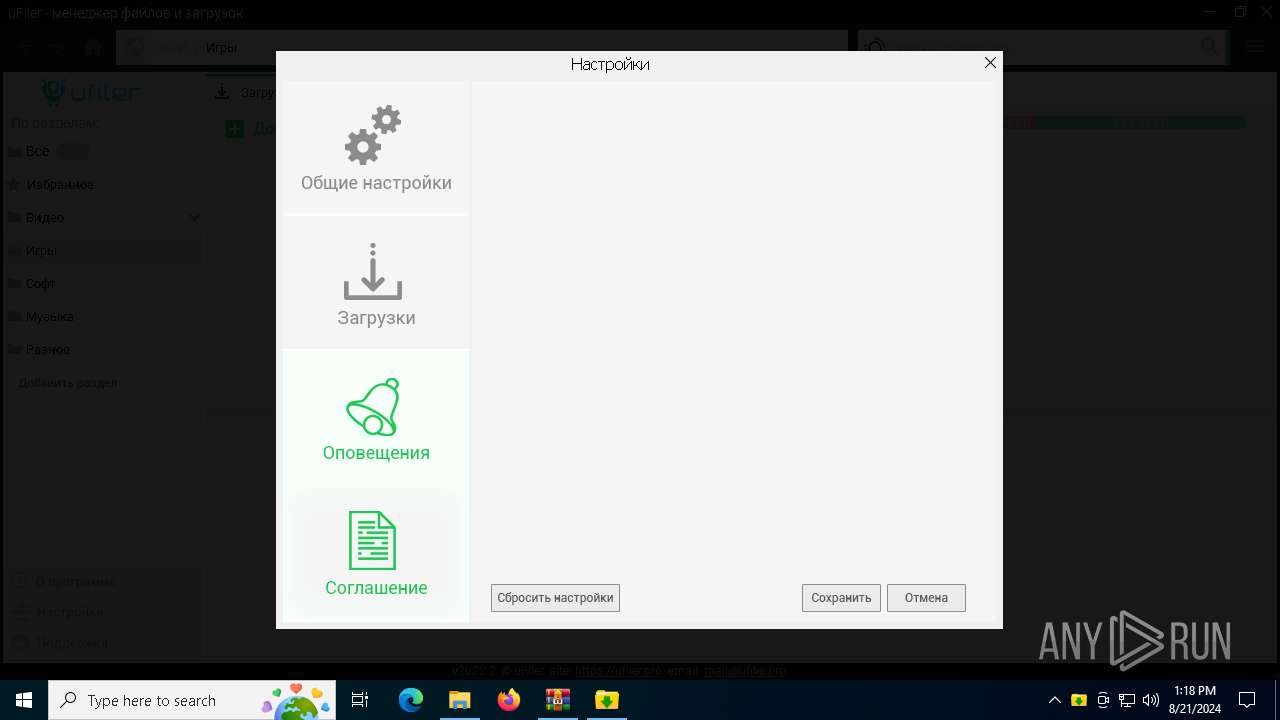Open the notification center

tap(1247, 700)
